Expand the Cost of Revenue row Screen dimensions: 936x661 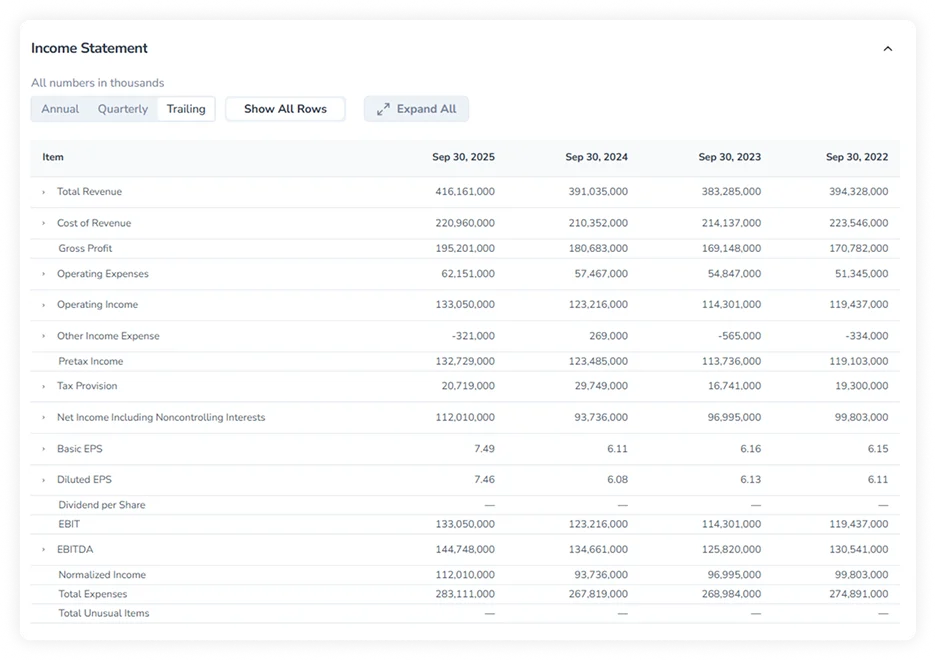[44, 223]
